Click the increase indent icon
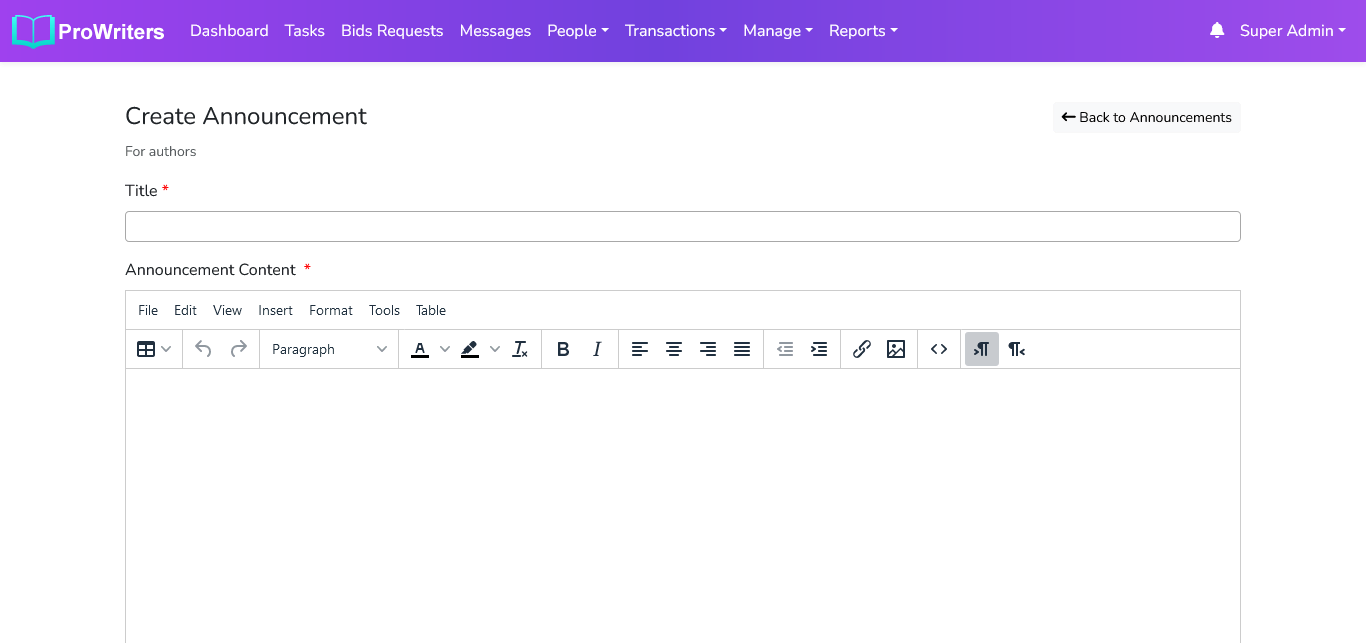1366x643 pixels. 819,349
